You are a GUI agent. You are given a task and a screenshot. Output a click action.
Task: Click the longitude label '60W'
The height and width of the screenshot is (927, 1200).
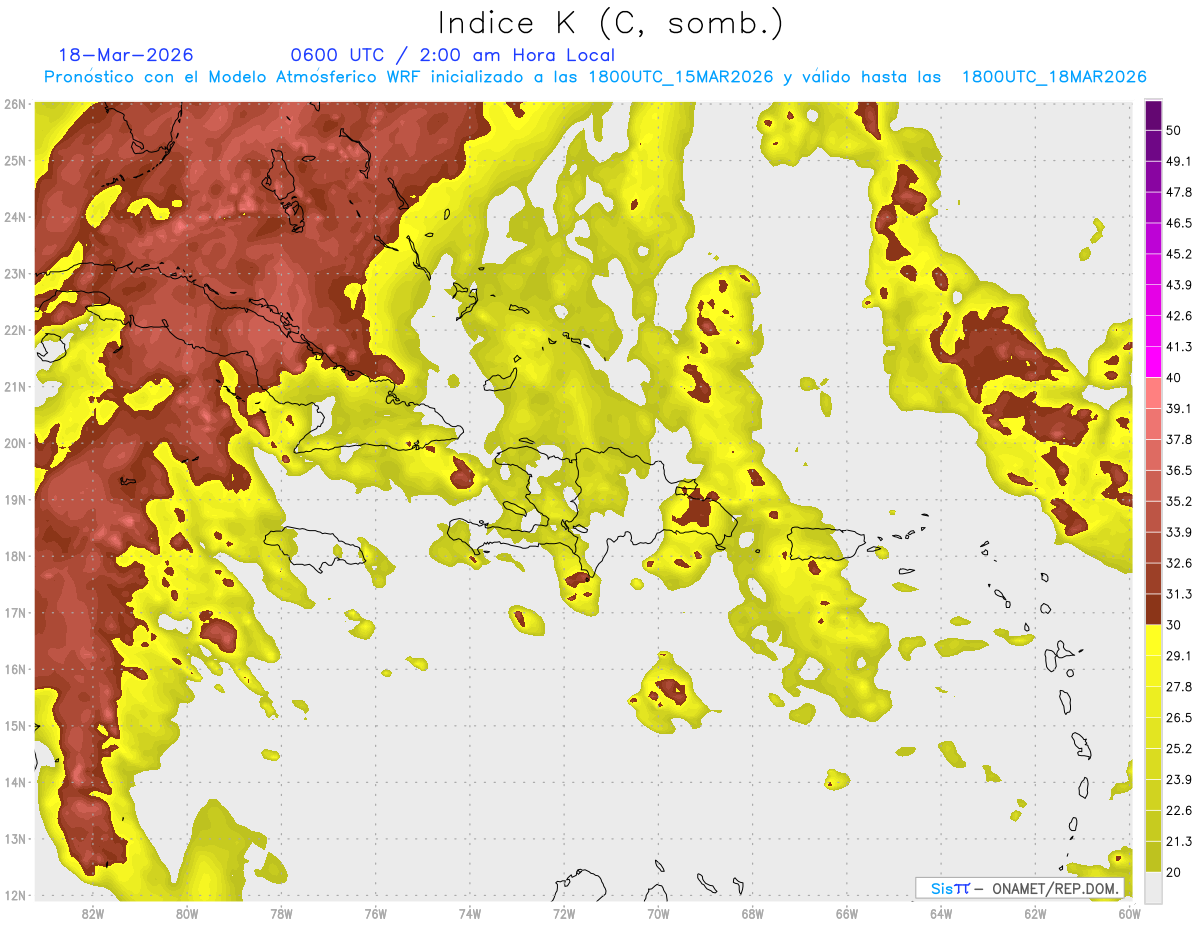click(1129, 913)
